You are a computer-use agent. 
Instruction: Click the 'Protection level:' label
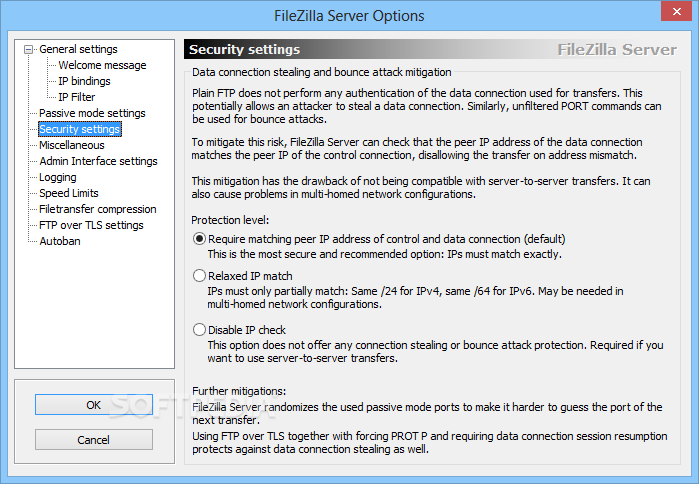click(230, 220)
